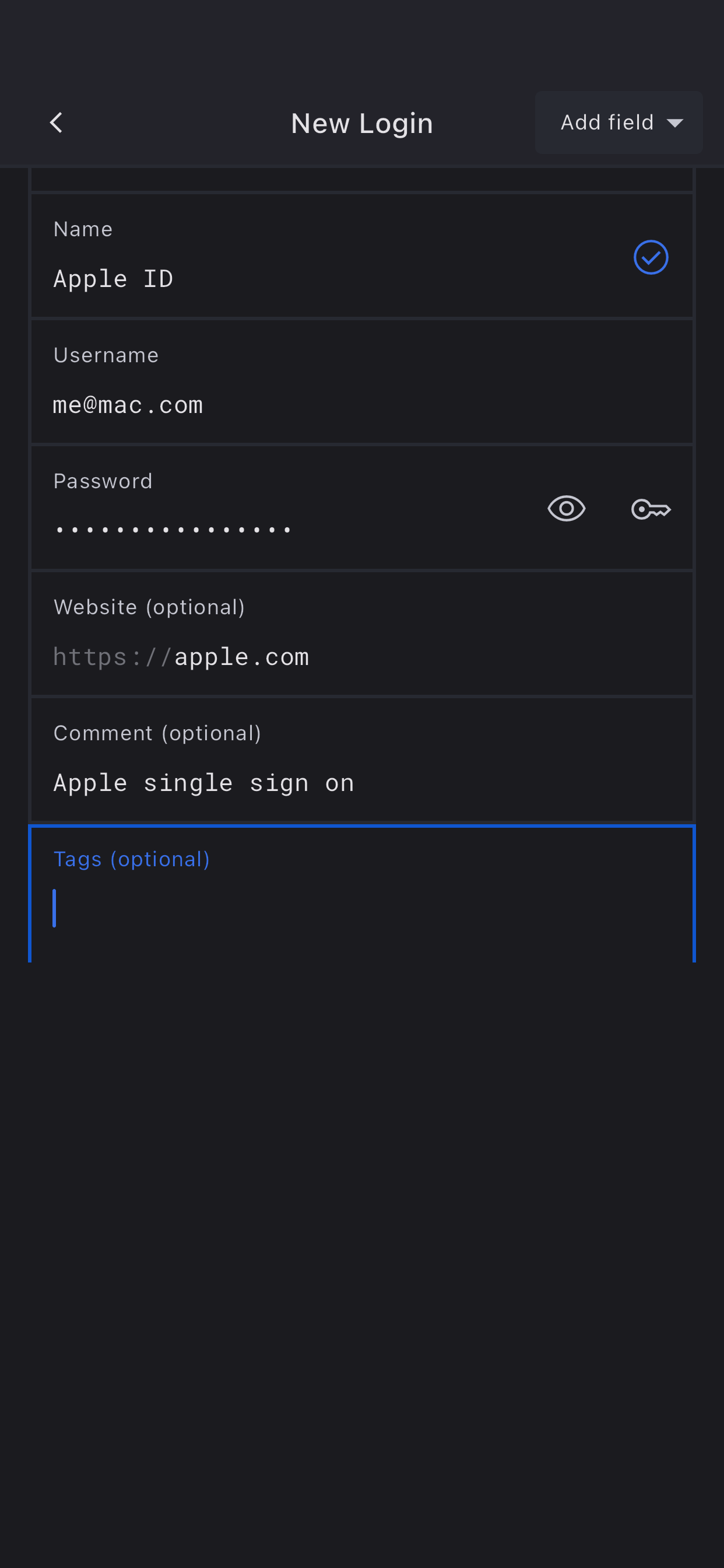Focus the masked password dots

pos(173,530)
